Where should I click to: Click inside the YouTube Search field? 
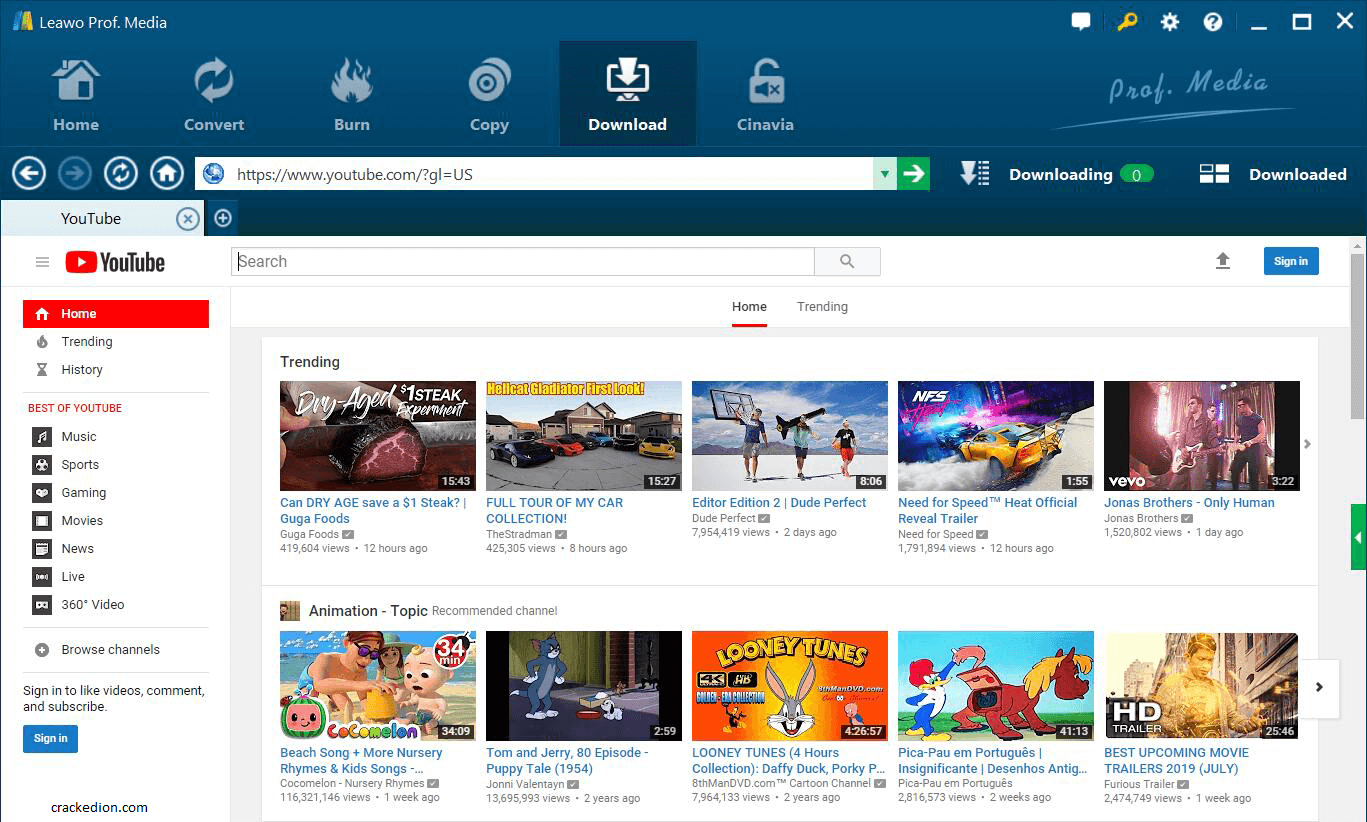(523, 261)
